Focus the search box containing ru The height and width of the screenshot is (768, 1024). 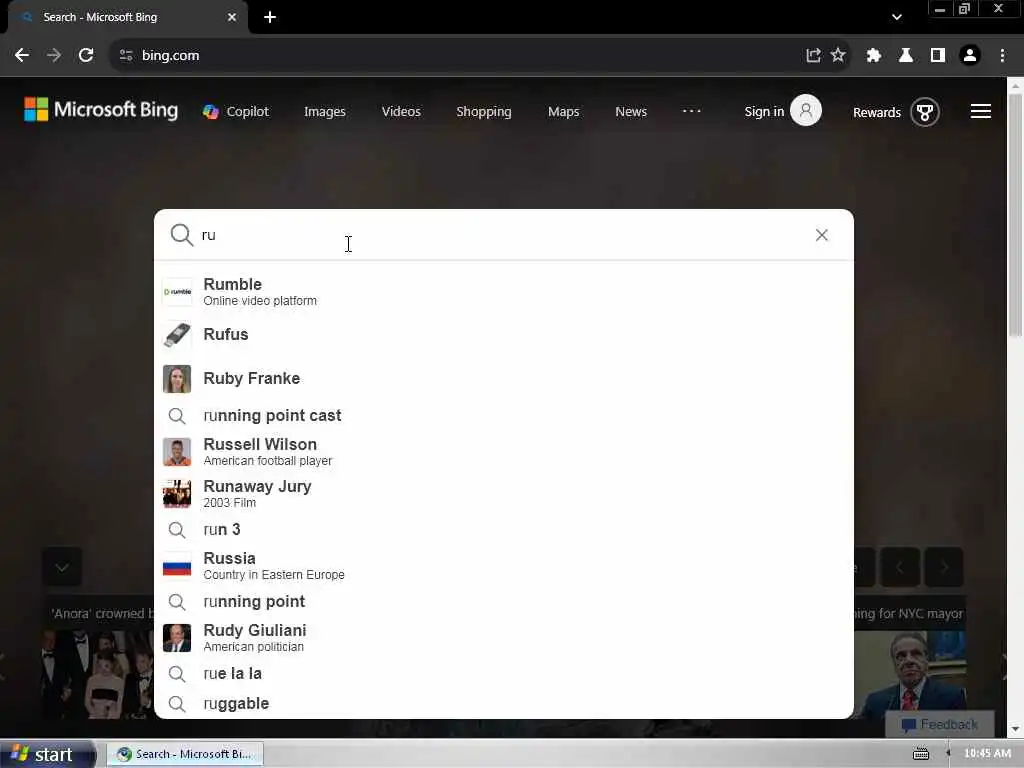pos(503,235)
